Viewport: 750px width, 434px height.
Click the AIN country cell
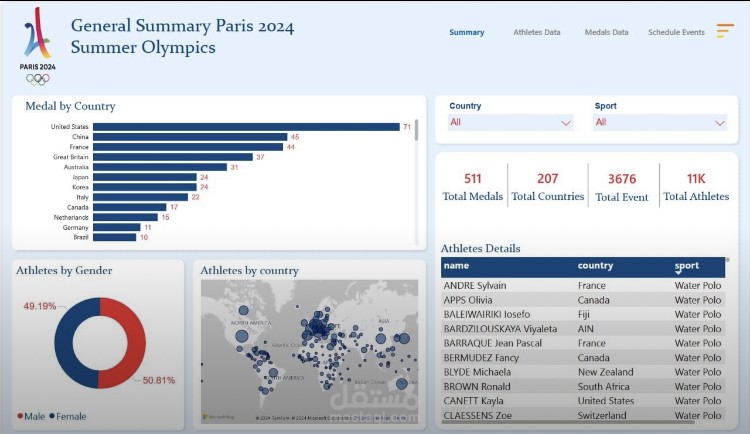point(585,329)
